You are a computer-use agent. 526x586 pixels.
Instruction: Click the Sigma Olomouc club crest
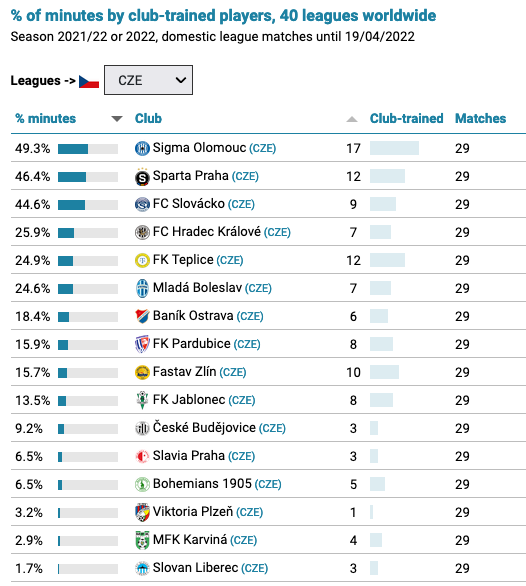142,148
